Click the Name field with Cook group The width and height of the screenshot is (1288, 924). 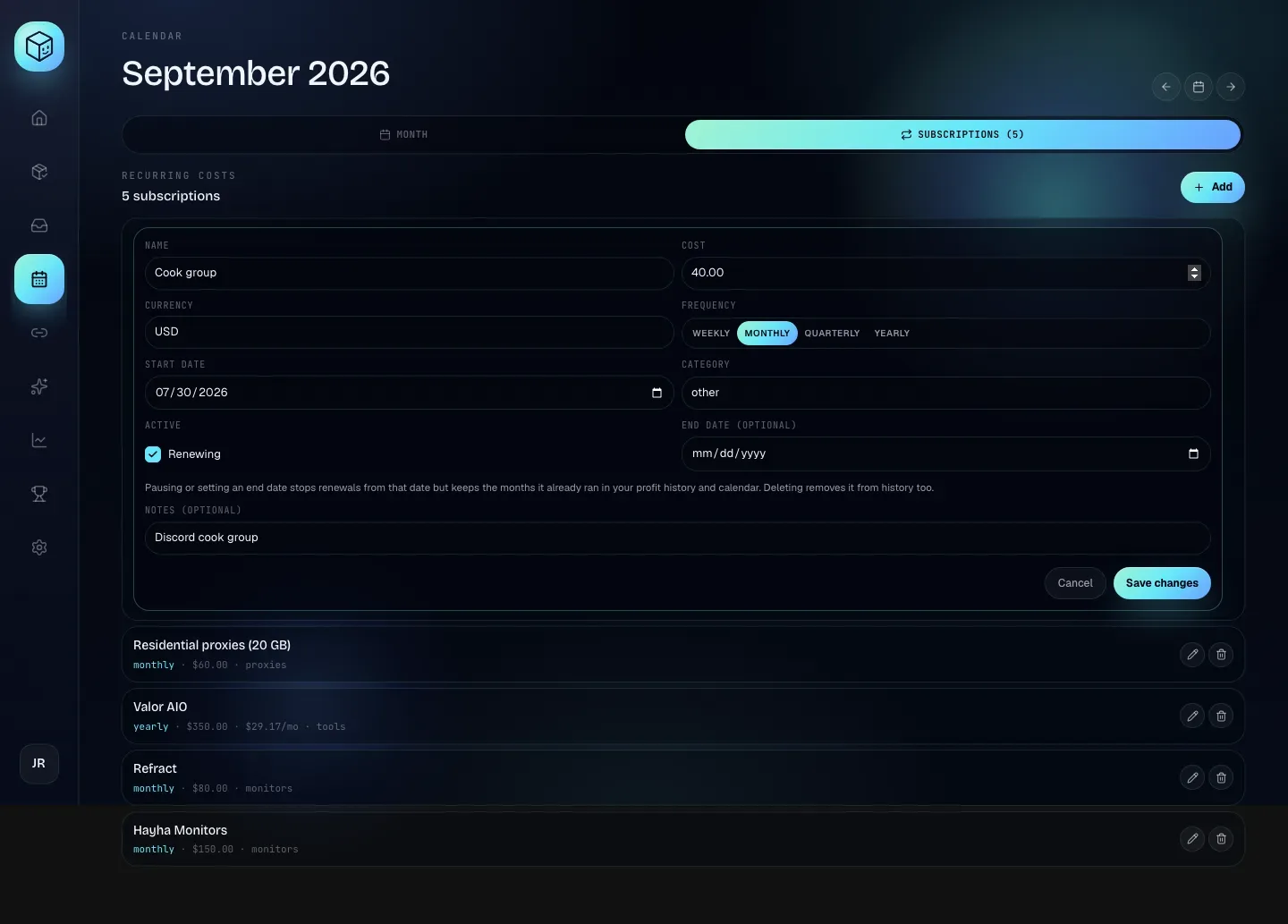(410, 273)
